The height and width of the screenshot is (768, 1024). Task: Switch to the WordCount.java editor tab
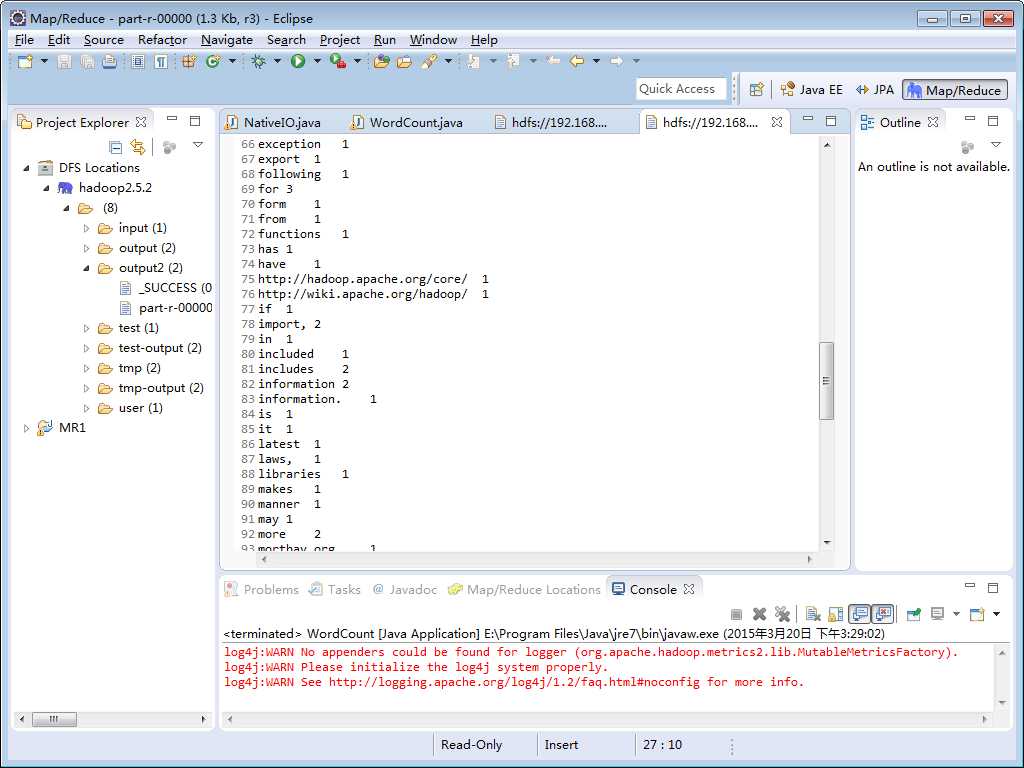(x=407, y=123)
